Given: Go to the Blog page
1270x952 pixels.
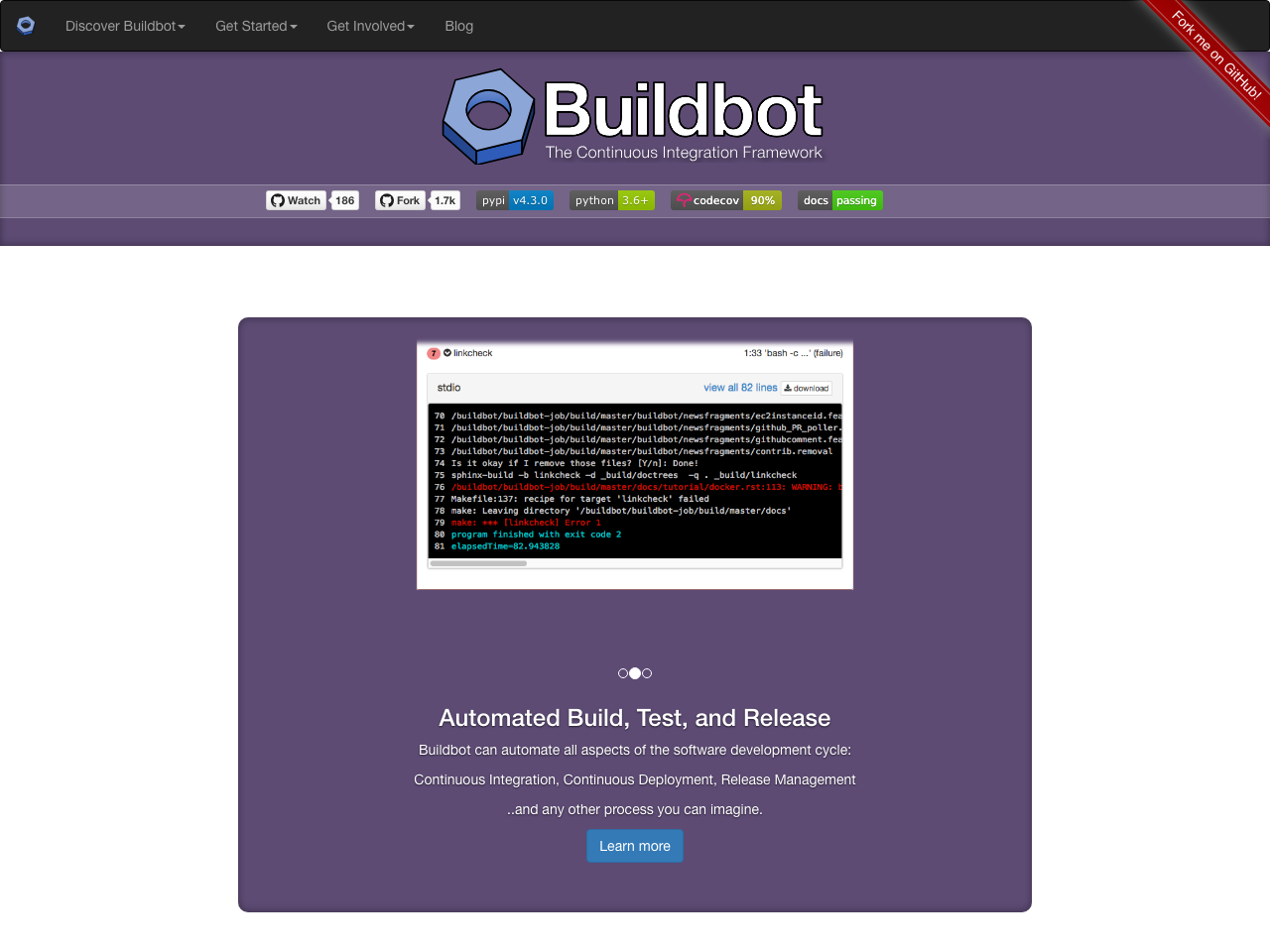Looking at the screenshot, I should (x=458, y=26).
